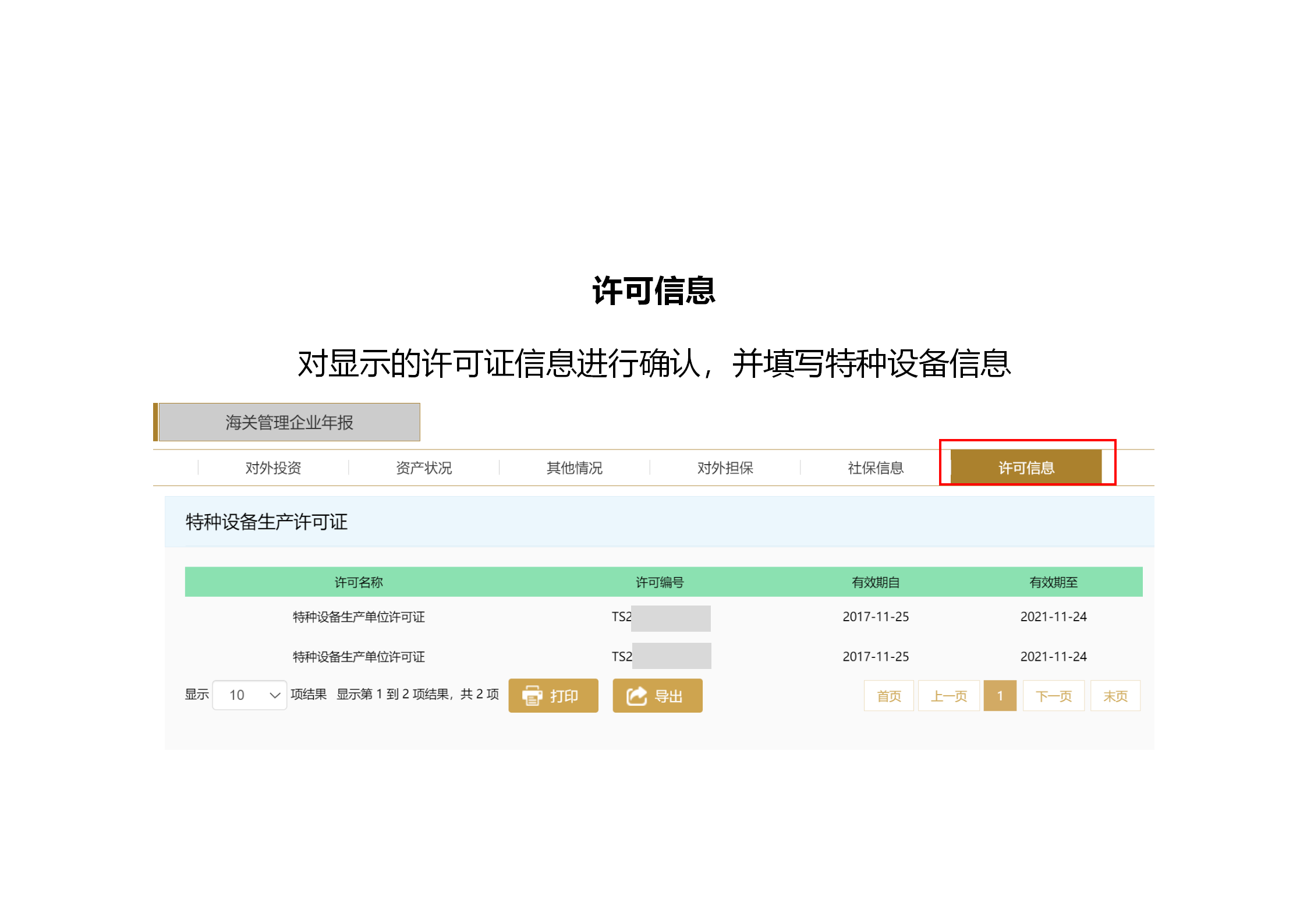Image resolution: width=1307 pixels, height=924 pixels.
Task: Select page number 1
Action: pos(1000,695)
